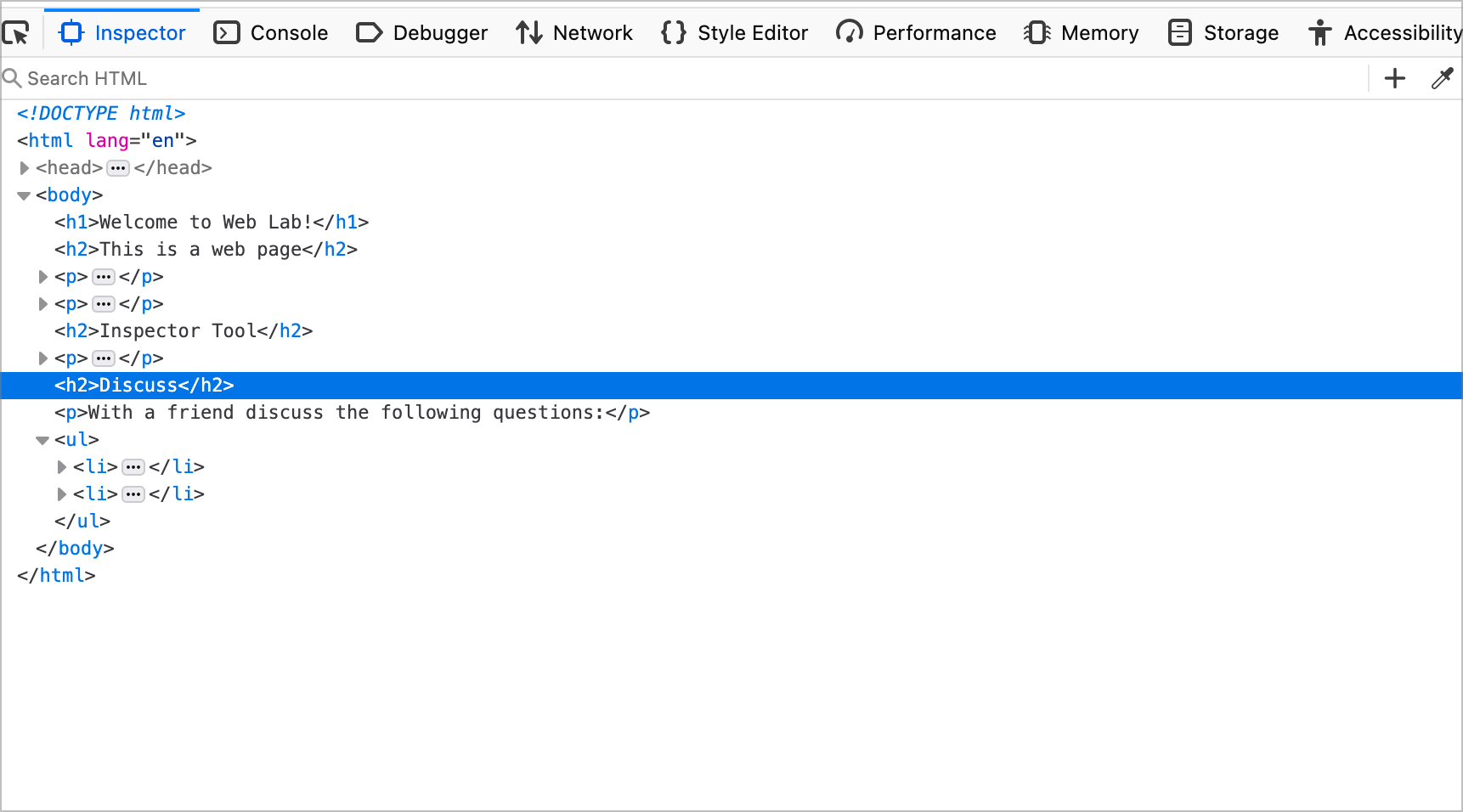Switch to the Accessibility tab
This screenshot has height=812, width=1463.
pos(1385,33)
